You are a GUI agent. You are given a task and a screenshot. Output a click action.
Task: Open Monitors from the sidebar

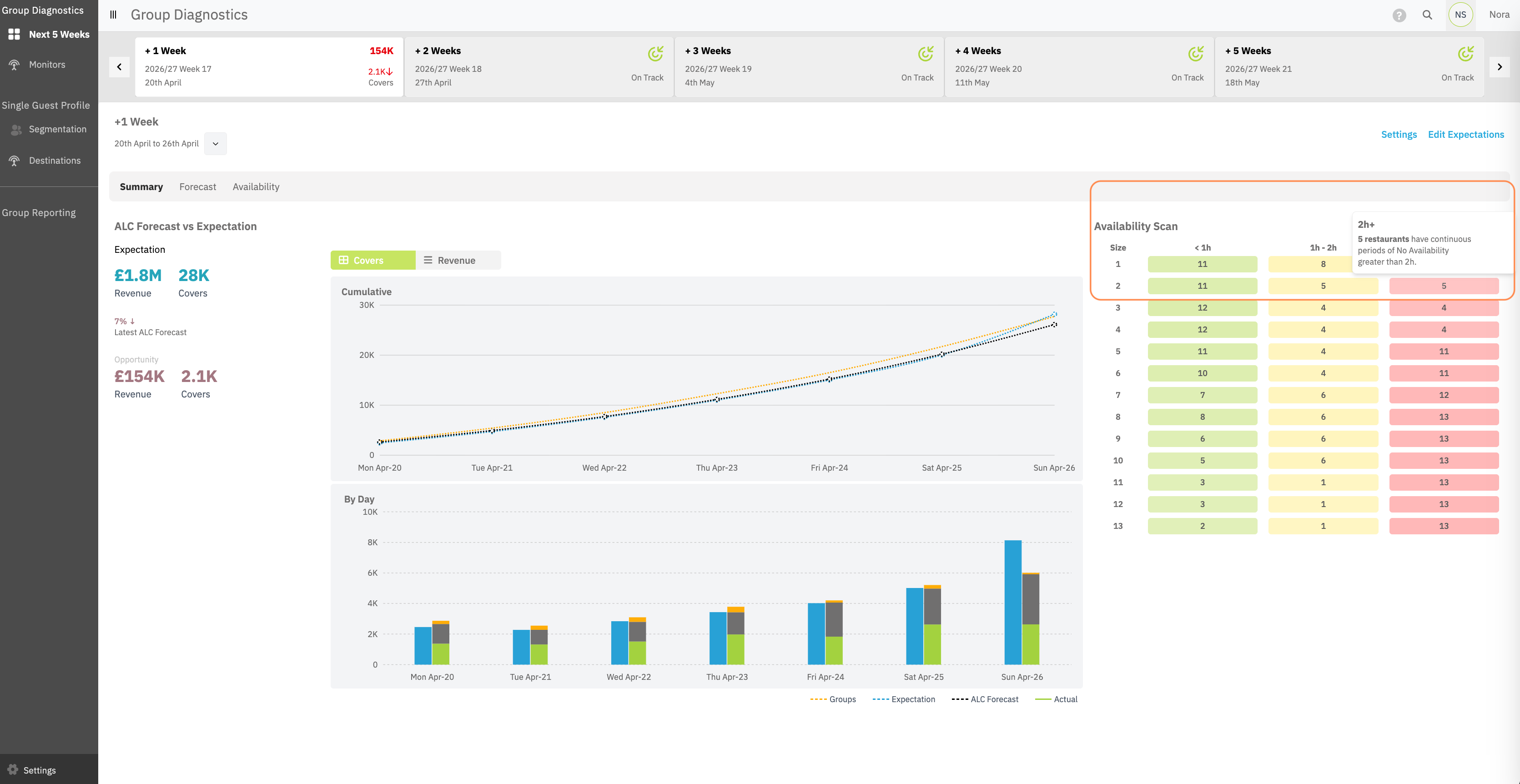click(47, 65)
